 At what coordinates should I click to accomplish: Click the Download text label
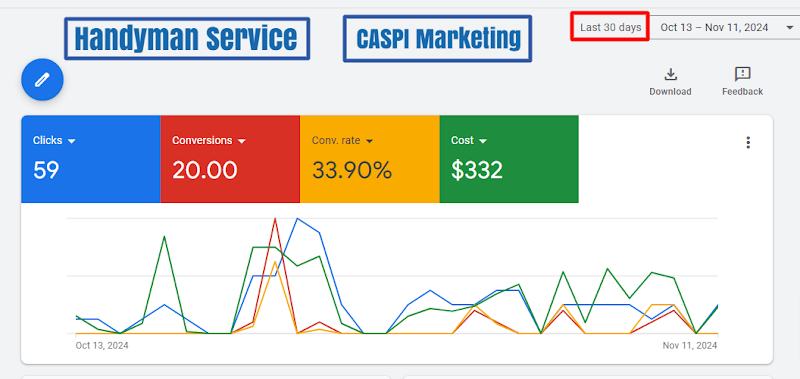point(670,92)
